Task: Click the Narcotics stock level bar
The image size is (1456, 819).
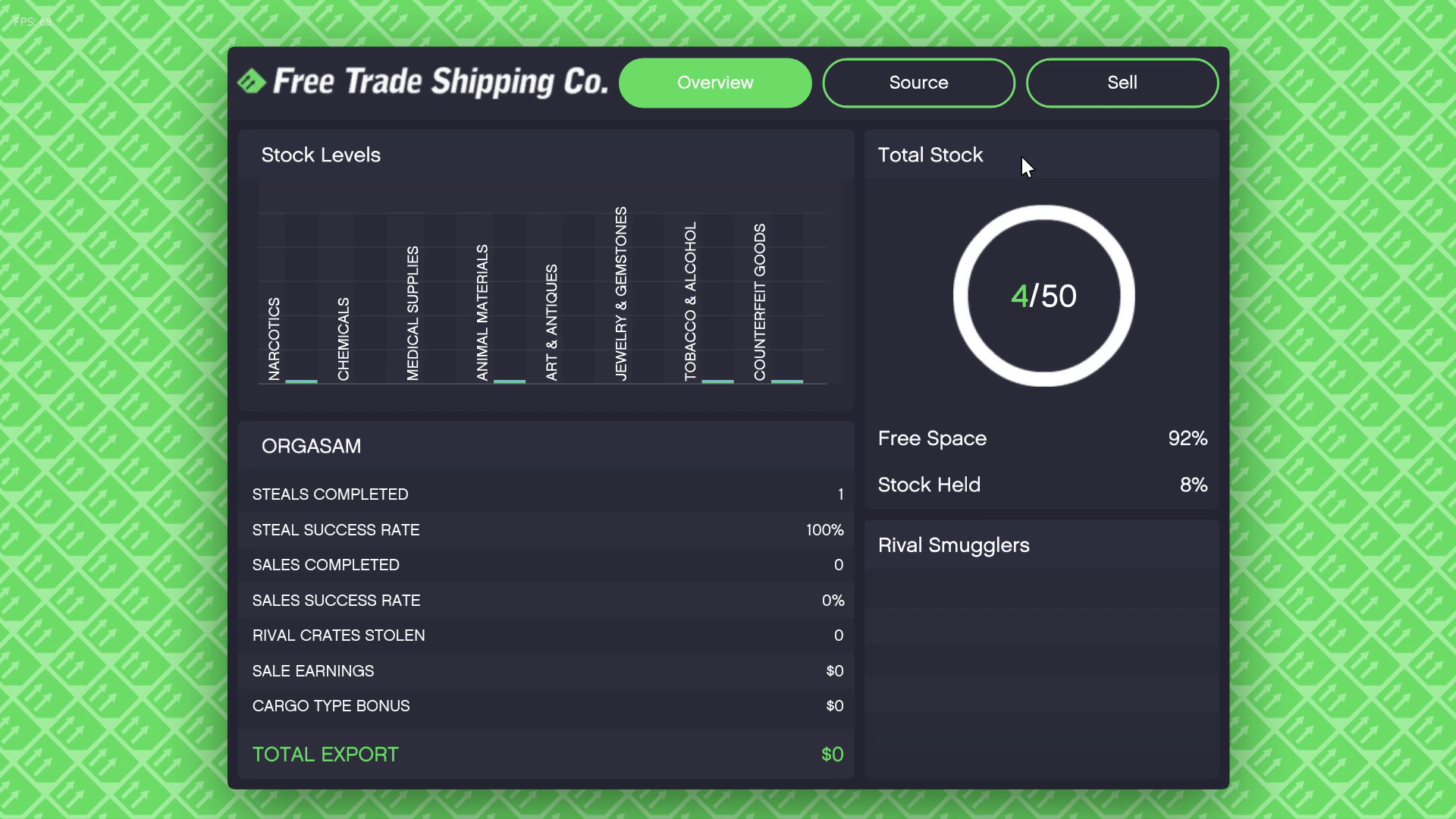Action: tap(301, 381)
